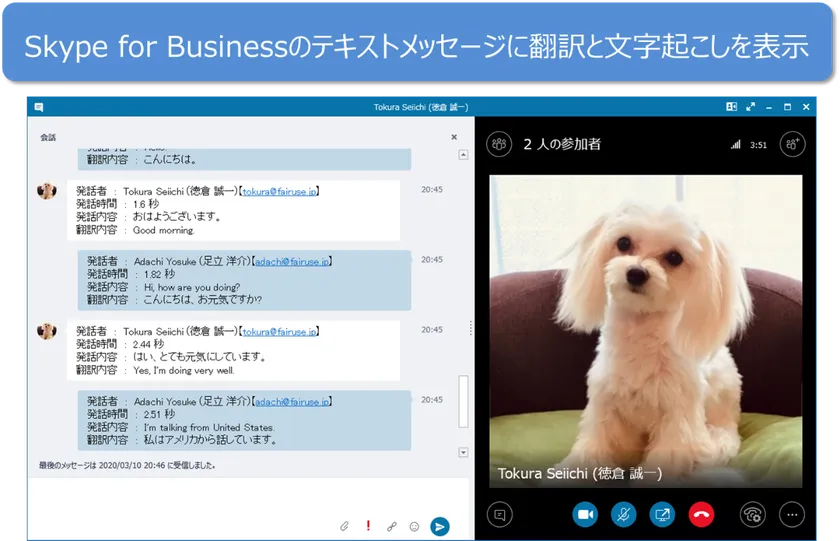
Task: Open the participants list icon
Action: pyautogui.click(x=499, y=144)
